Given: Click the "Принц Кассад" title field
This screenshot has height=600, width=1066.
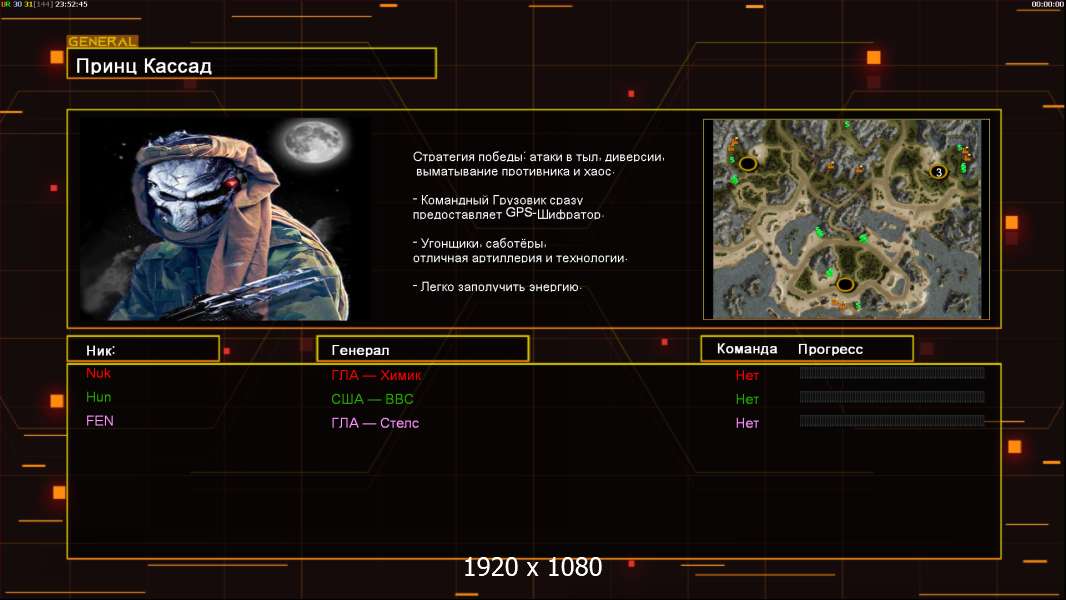Looking at the screenshot, I should 252,63.
